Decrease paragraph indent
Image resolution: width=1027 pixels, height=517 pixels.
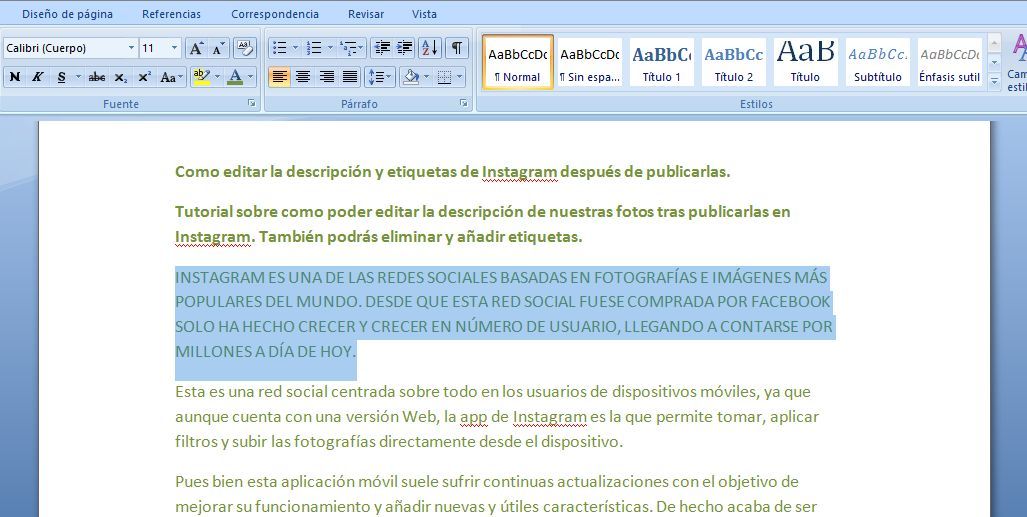click(x=383, y=48)
